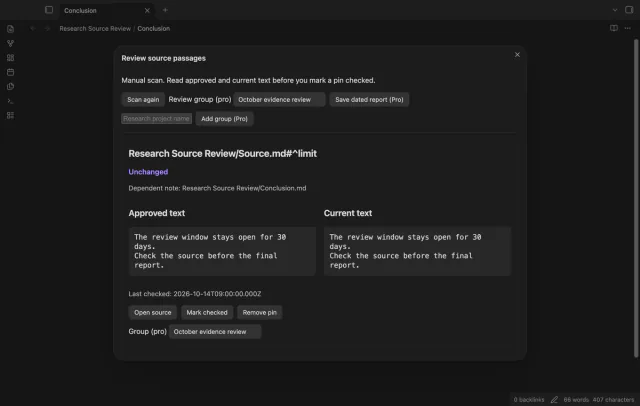640x406 pixels.
Task: Open the more options three-dot menu
Action: (x=627, y=28)
